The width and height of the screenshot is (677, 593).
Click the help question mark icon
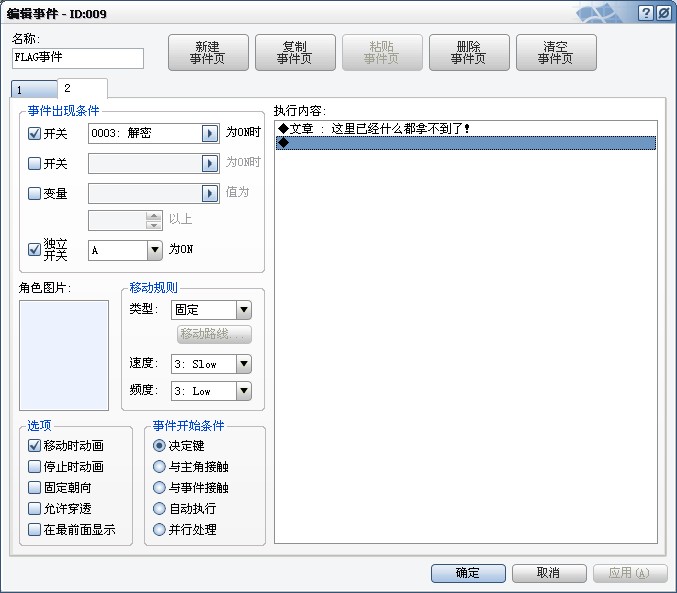[x=646, y=13]
